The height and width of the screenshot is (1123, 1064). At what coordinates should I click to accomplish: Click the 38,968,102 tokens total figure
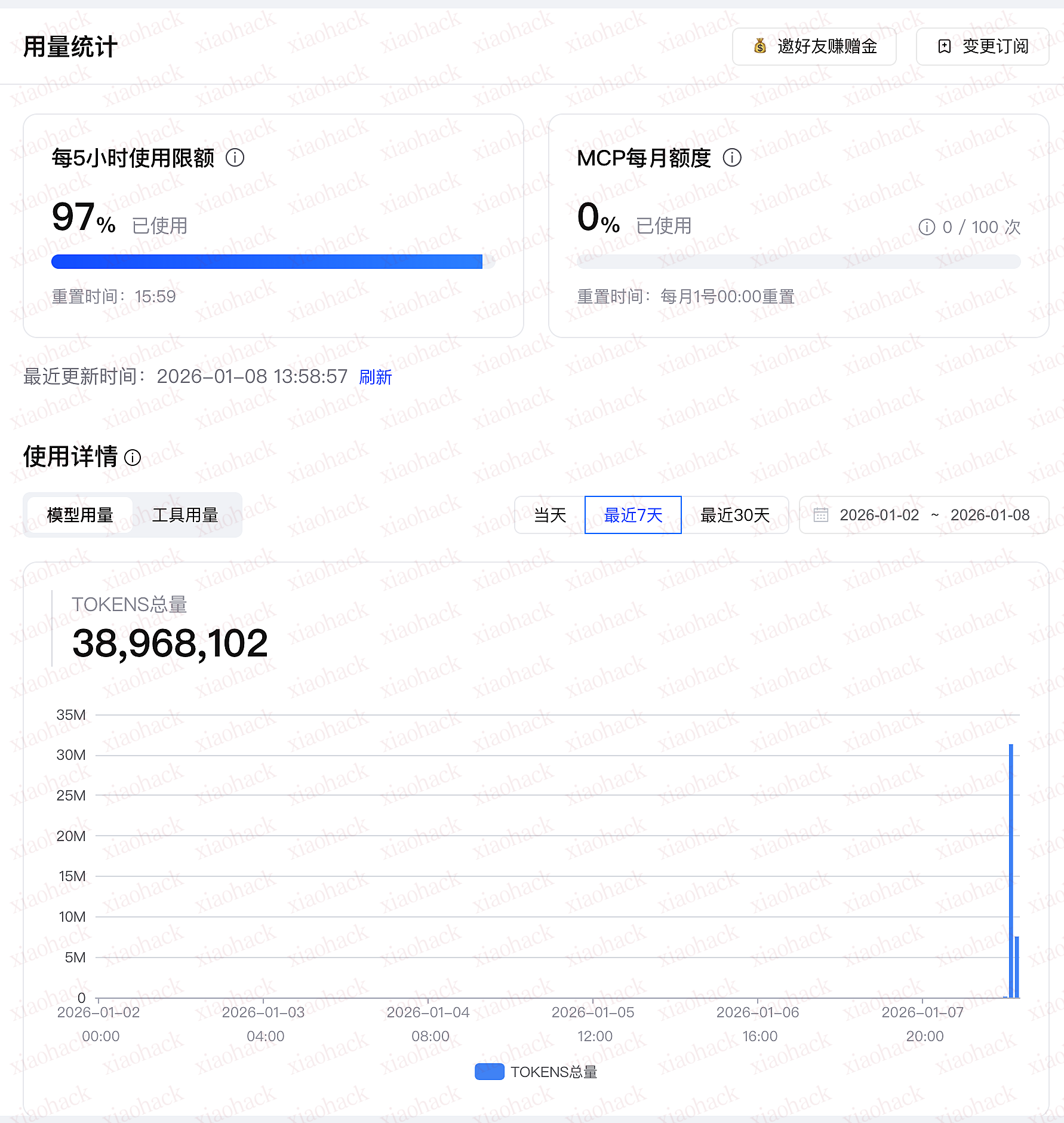tap(170, 642)
